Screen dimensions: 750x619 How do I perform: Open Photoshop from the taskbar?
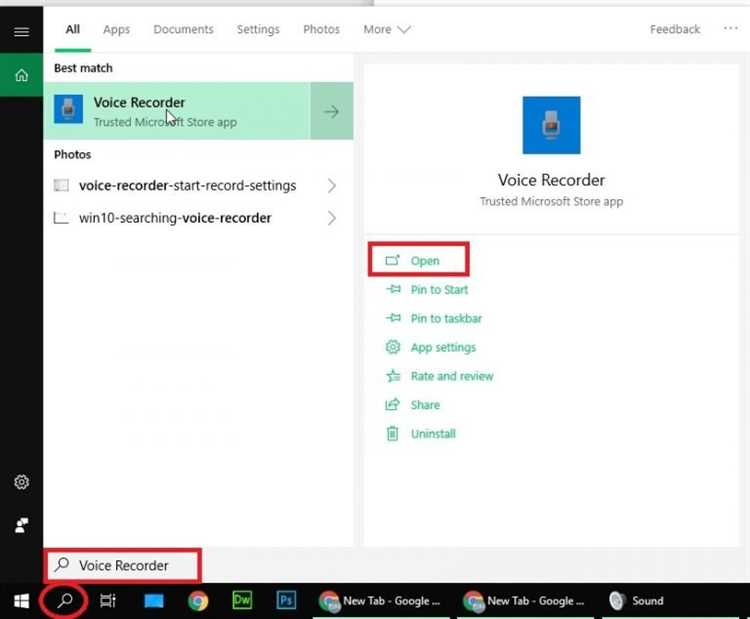pyautogui.click(x=286, y=600)
